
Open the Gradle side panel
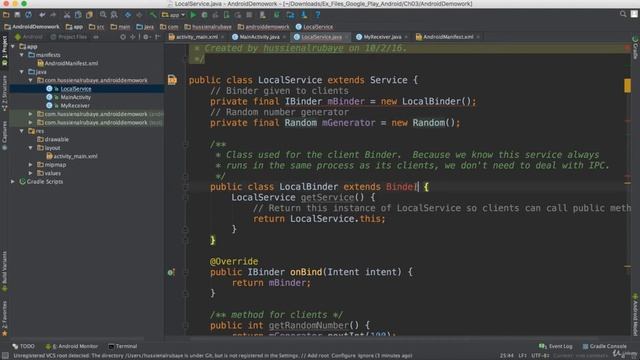(635, 47)
